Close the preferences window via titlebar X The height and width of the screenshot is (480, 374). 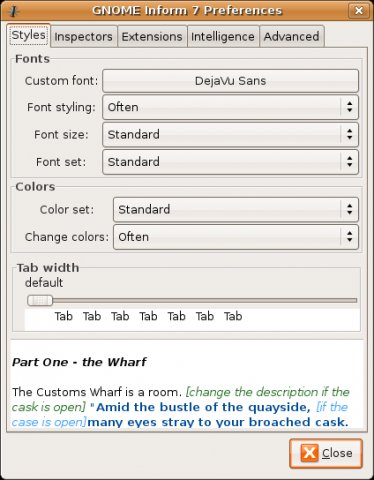point(359,11)
